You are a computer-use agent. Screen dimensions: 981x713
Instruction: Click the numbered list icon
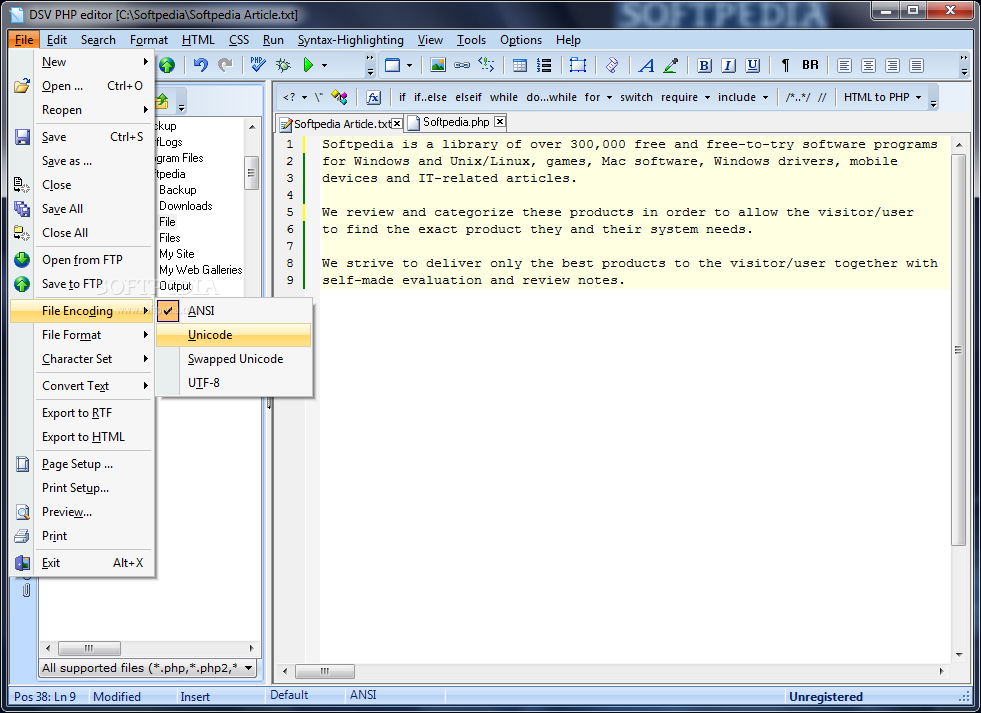[544, 65]
